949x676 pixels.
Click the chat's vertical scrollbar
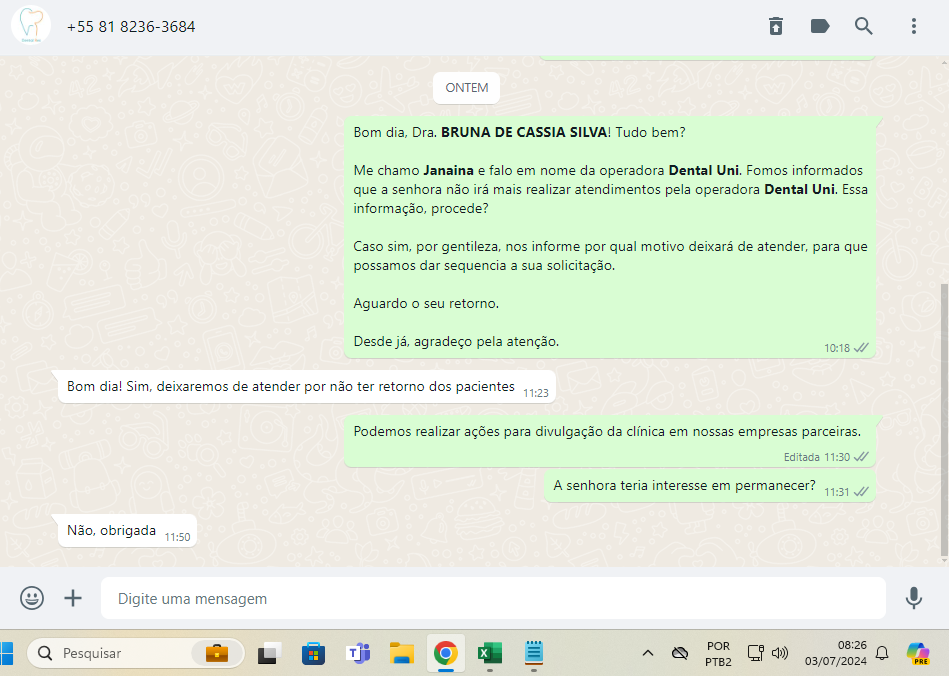point(944,420)
